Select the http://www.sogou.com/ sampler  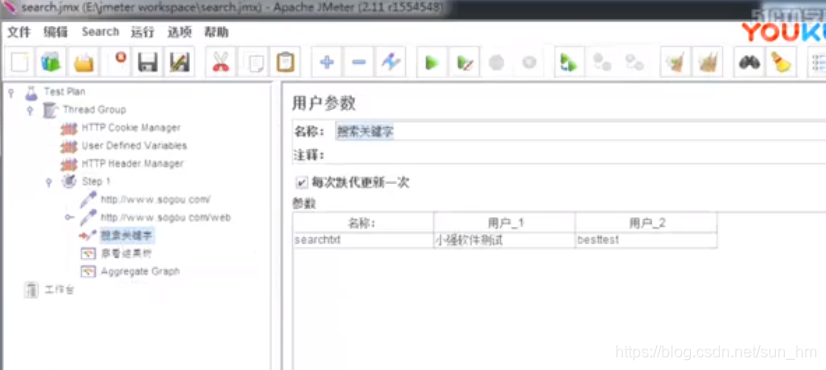pyautogui.click(x=155, y=200)
